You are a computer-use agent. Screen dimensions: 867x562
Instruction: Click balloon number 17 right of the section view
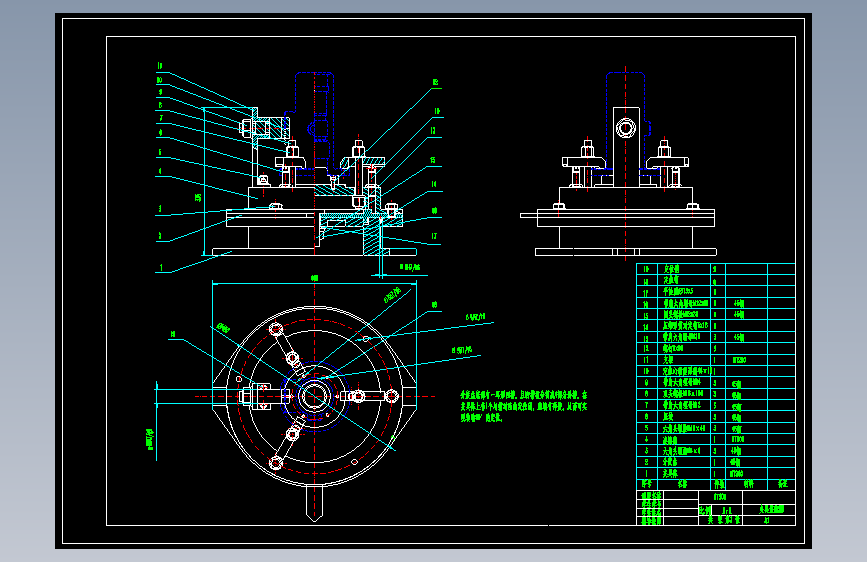pos(435,236)
